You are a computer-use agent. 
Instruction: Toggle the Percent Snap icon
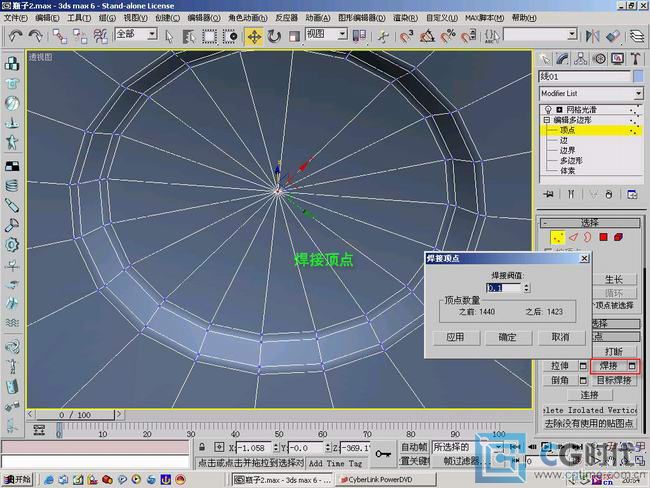click(x=448, y=36)
